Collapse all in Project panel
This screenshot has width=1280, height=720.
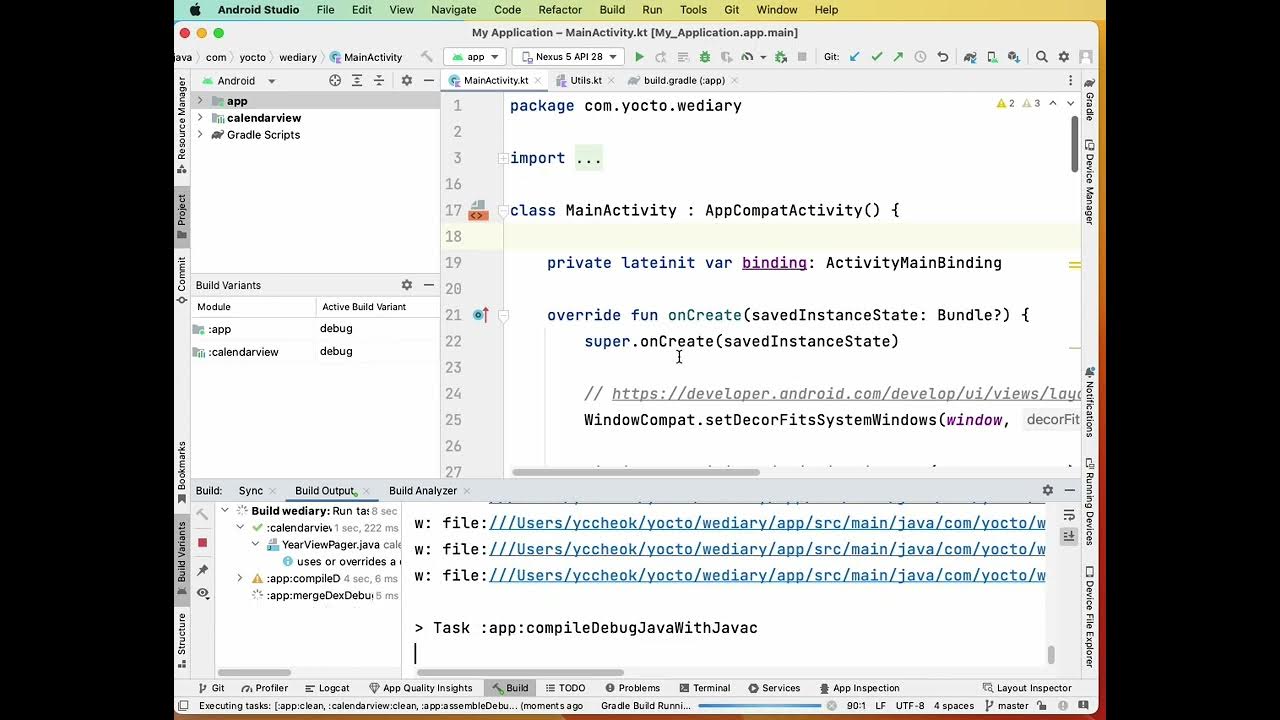pos(378,80)
